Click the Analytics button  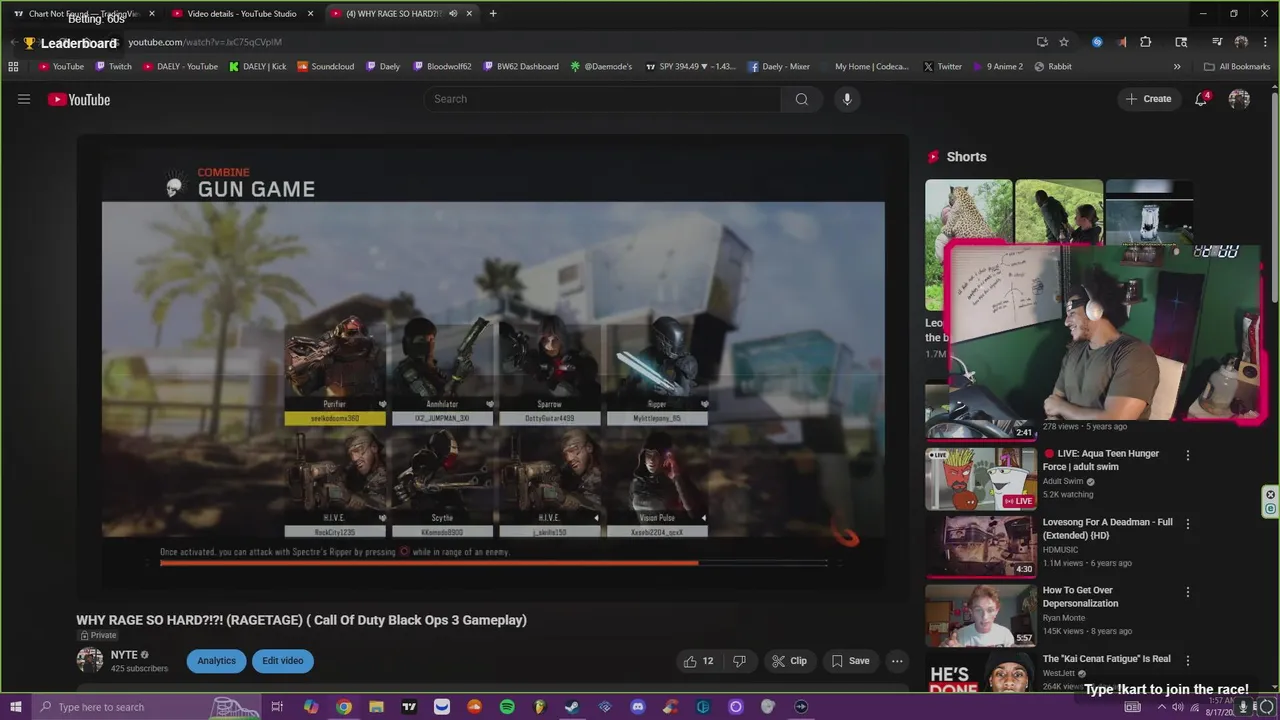point(216,661)
